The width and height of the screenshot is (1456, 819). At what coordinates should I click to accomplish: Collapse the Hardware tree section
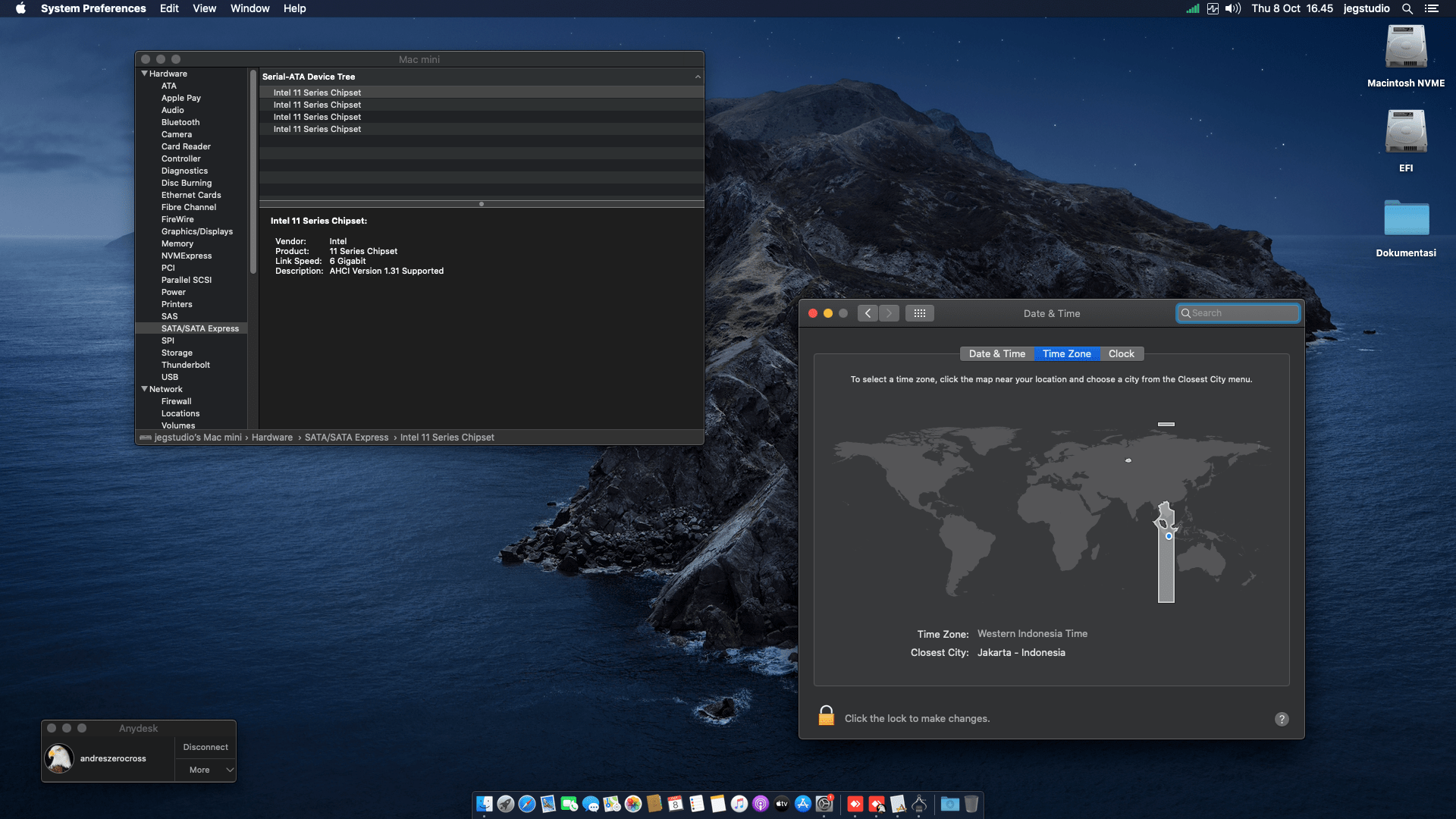click(x=144, y=74)
